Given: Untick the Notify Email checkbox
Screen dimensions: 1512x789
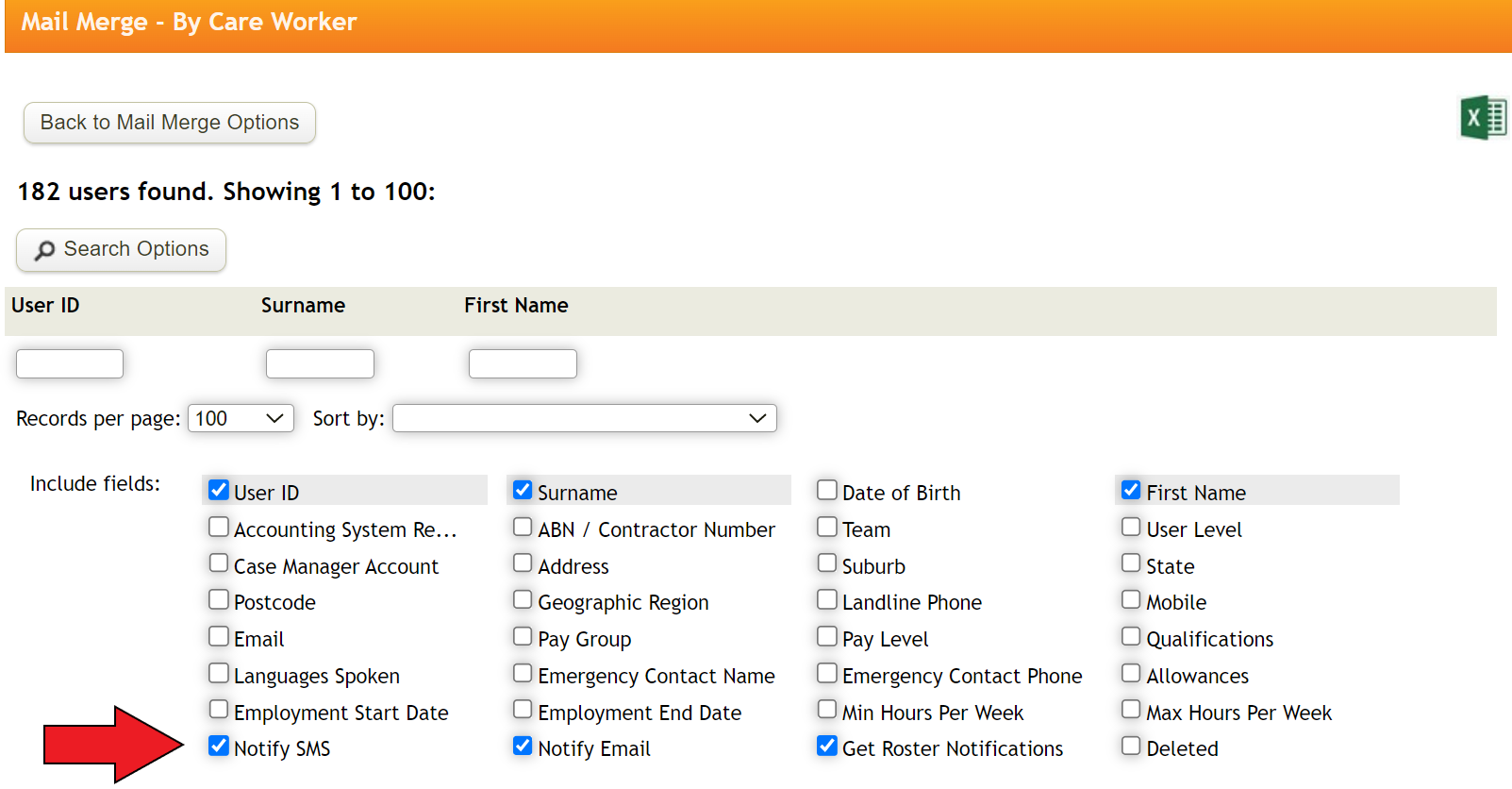Looking at the screenshot, I should pos(523,746).
